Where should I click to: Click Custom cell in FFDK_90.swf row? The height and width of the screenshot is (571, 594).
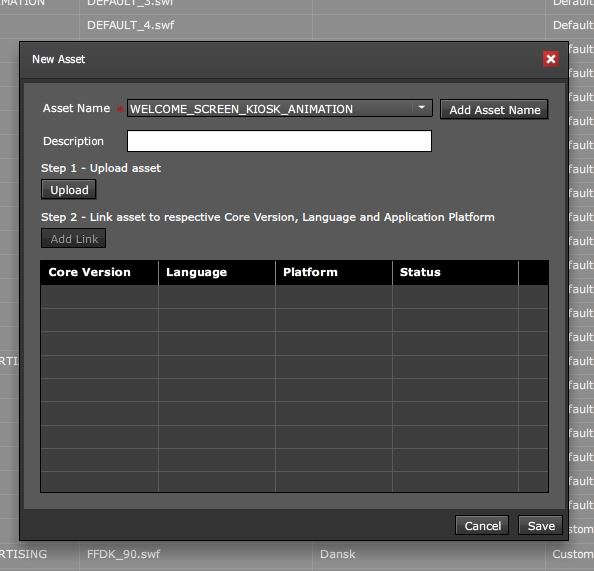[572, 554]
